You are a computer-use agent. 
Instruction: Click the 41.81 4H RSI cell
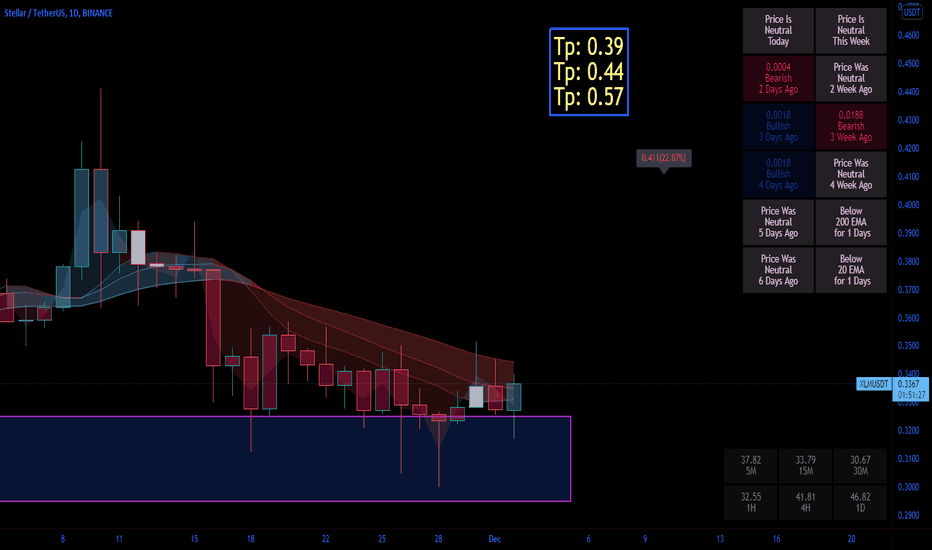pyautogui.click(x=805, y=502)
